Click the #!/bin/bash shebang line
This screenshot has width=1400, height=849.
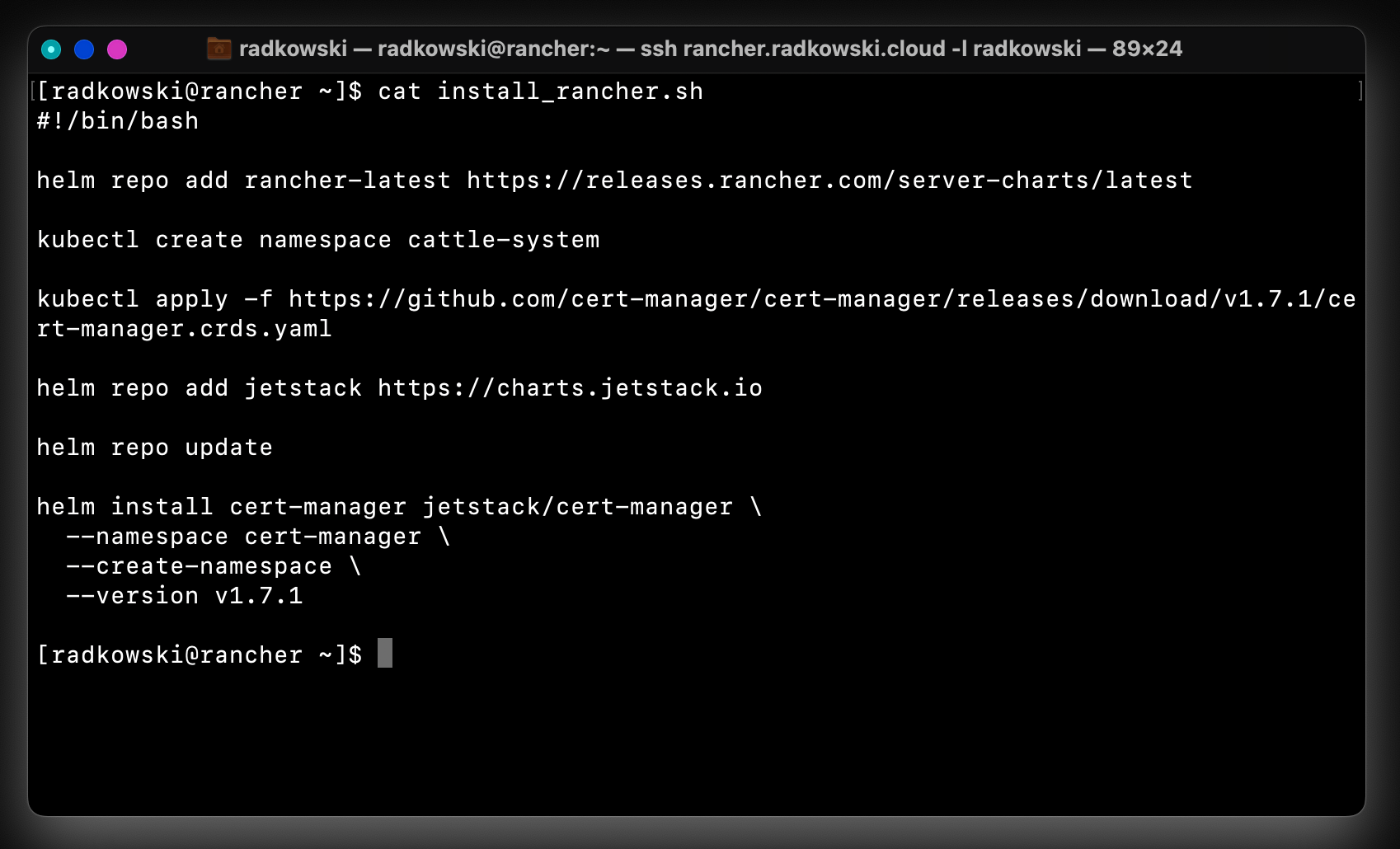(118, 121)
